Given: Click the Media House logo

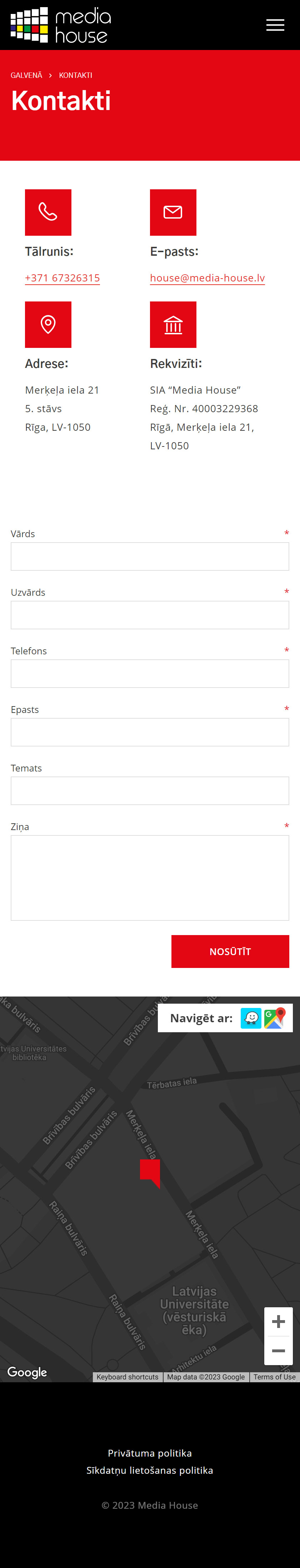Looking at the screenshot, I should [60, 25].
